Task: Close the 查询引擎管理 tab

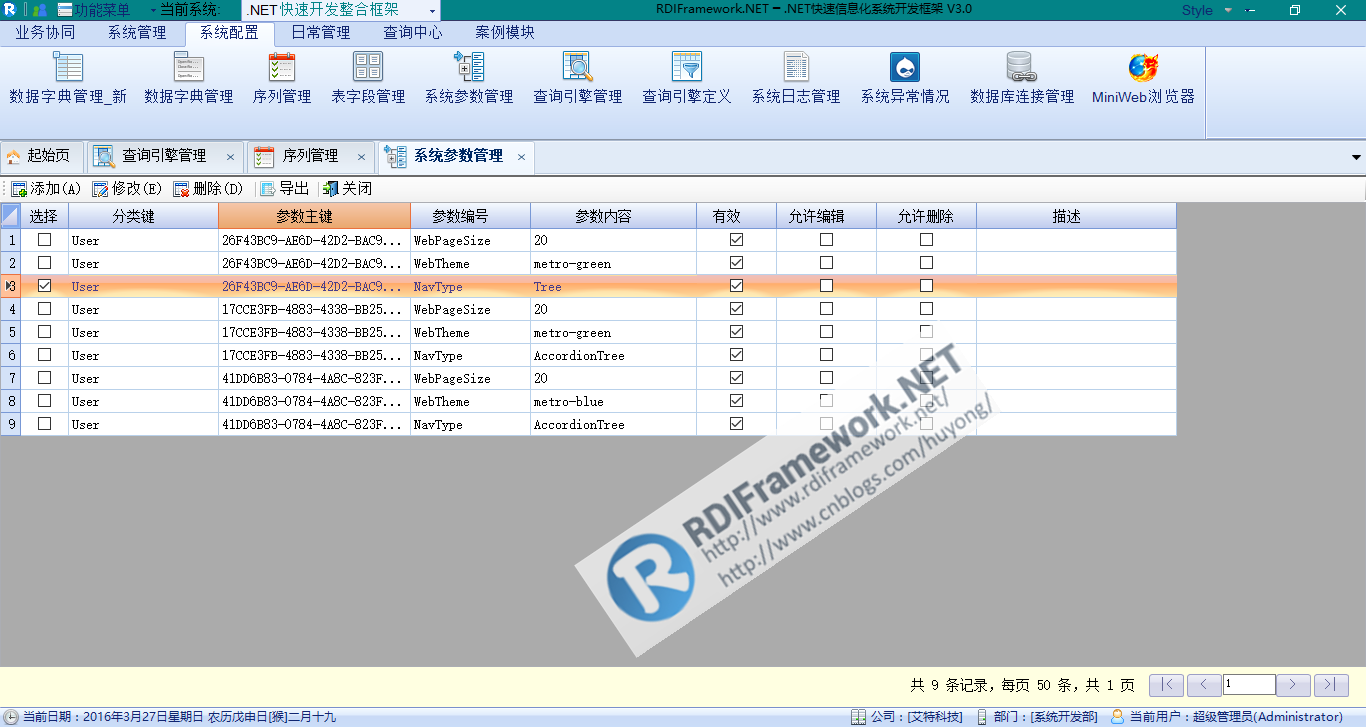Action: (231, 157)
